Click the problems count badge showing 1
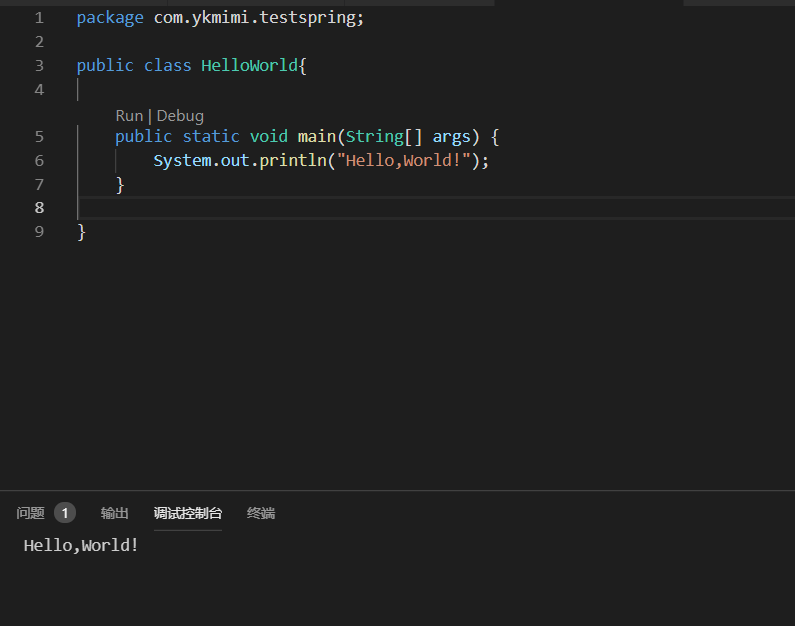The height and width of the screenshot is (626, 795). click(65, 513)
